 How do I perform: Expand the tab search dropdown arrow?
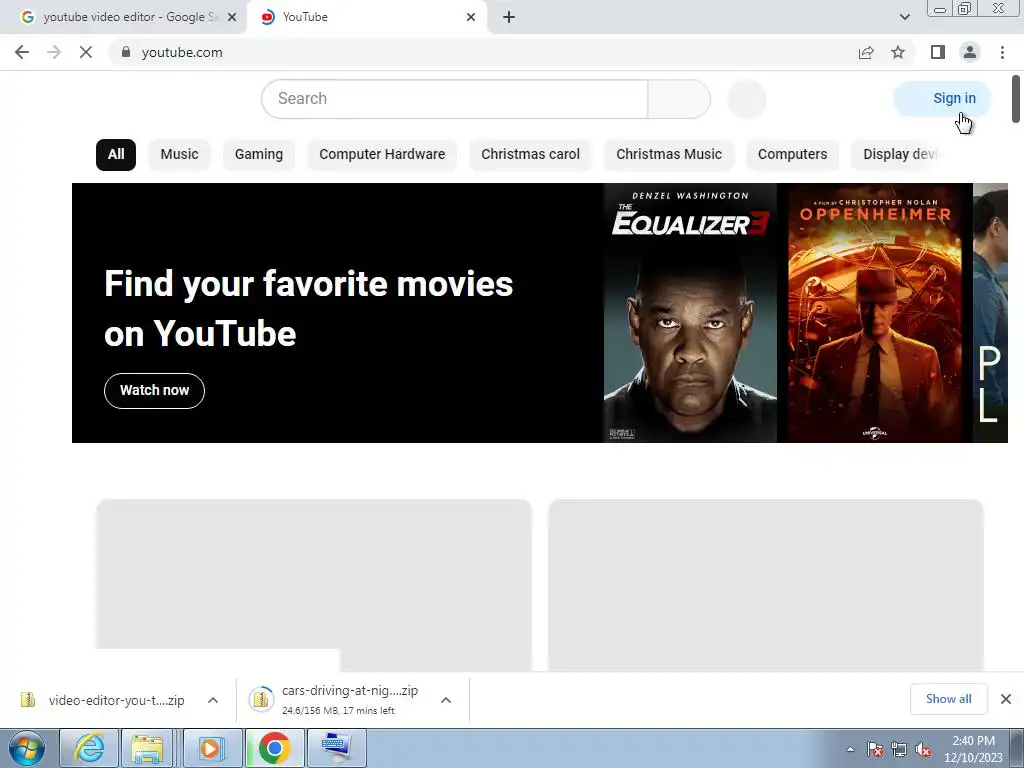coord(904,17)
